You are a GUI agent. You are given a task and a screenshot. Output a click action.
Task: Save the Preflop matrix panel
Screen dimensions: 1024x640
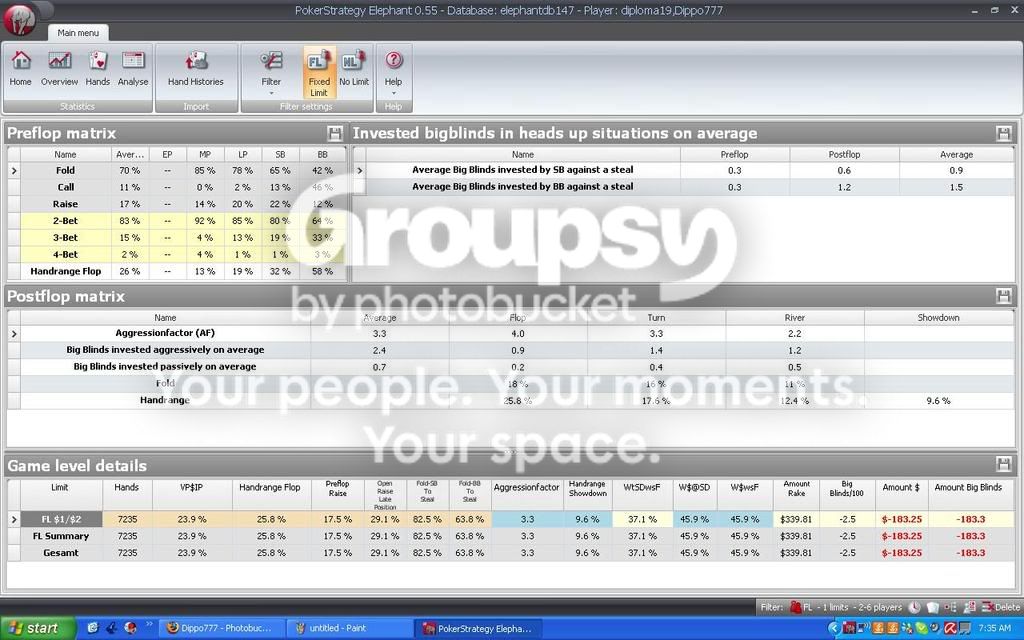(334, 133)
